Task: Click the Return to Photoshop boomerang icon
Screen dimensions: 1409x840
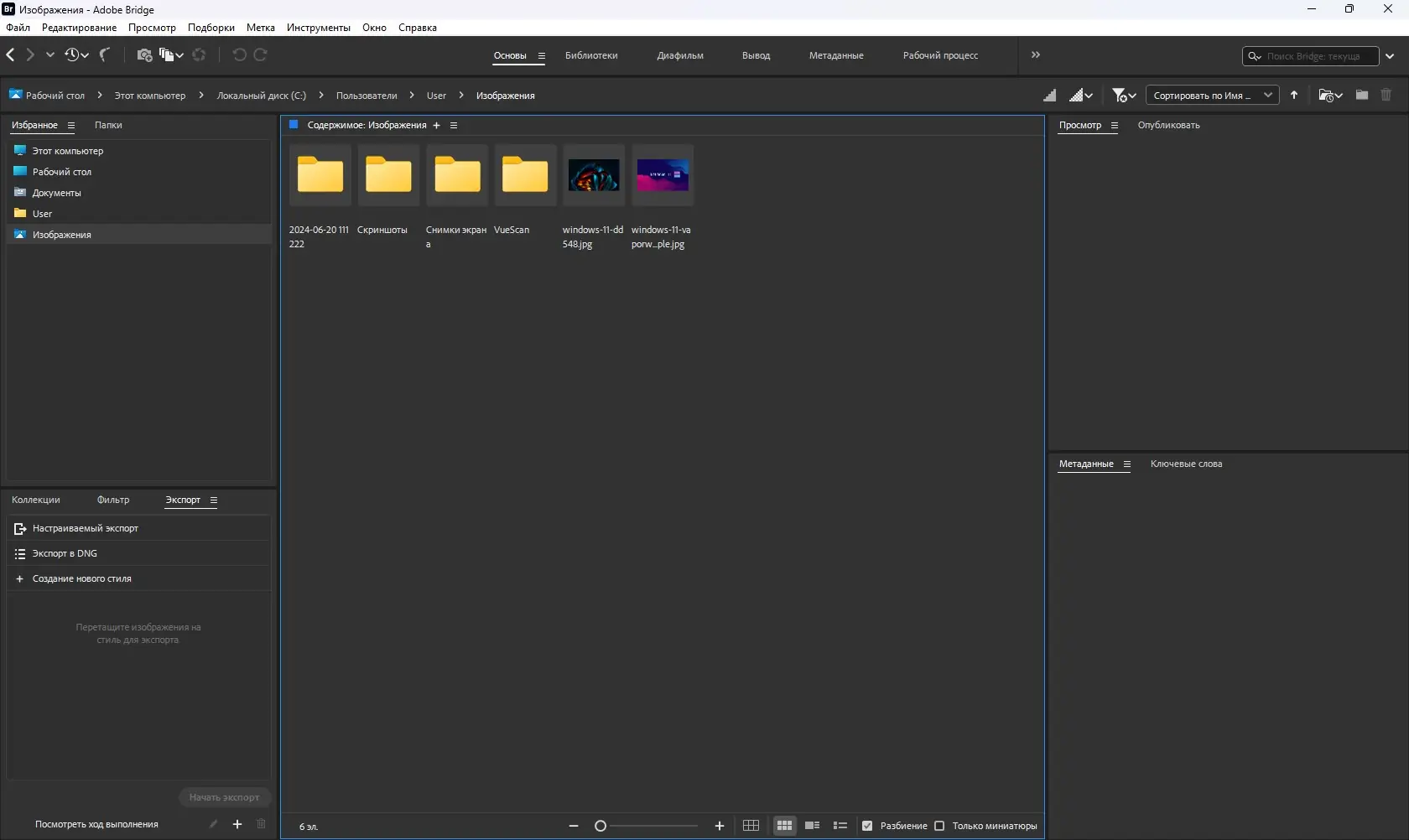Action: 104,55
